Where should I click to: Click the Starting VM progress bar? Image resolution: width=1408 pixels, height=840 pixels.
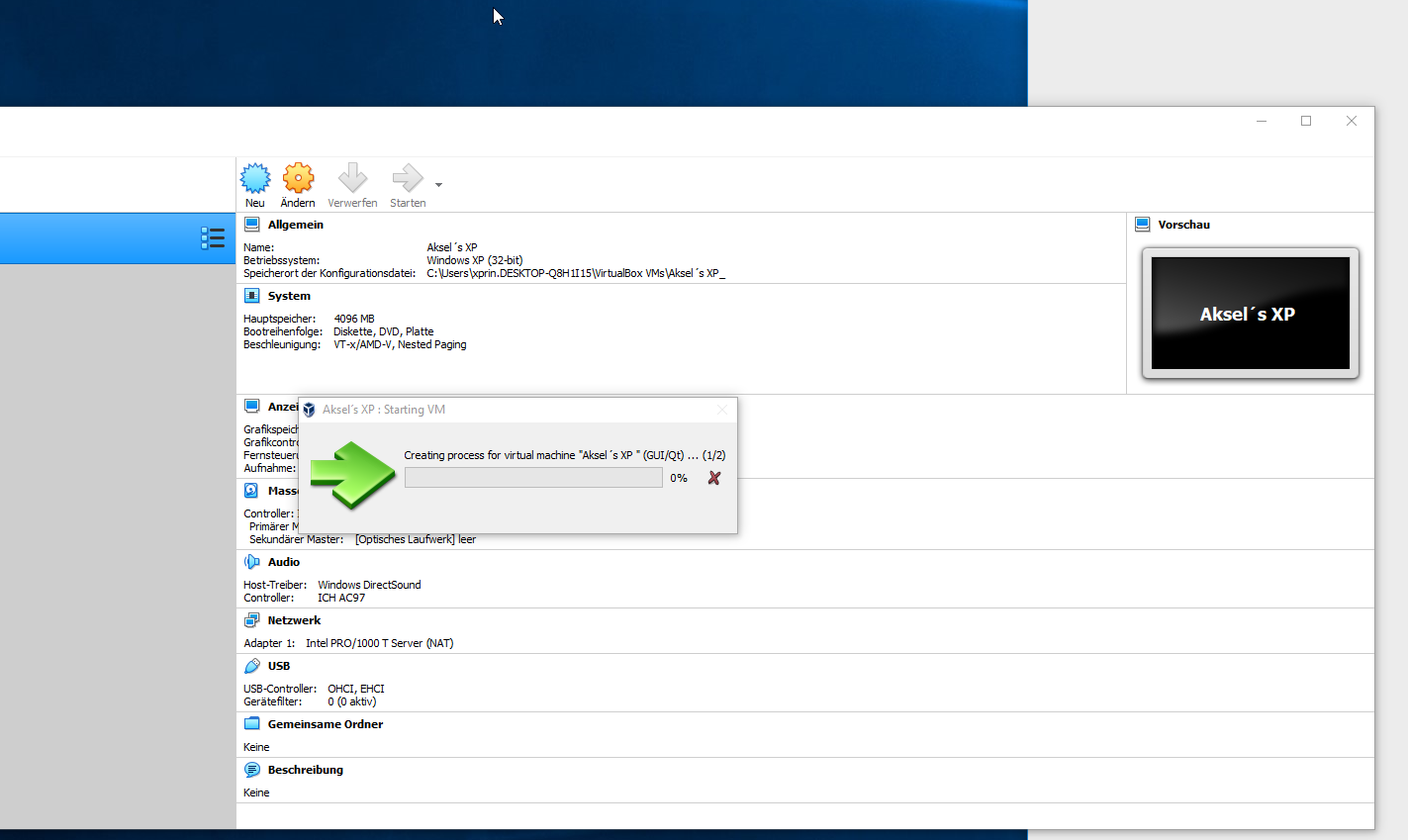[x=533, y=478]
